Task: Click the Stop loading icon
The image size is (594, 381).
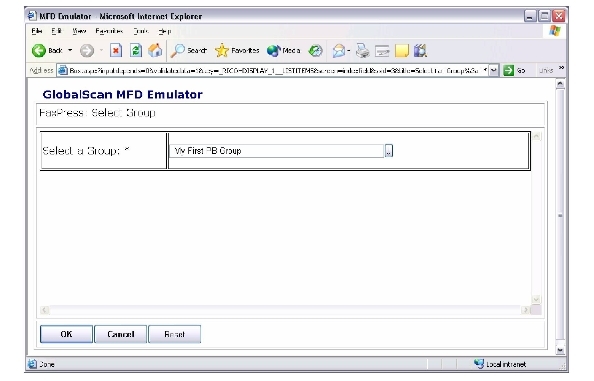Action: [116, 50]
